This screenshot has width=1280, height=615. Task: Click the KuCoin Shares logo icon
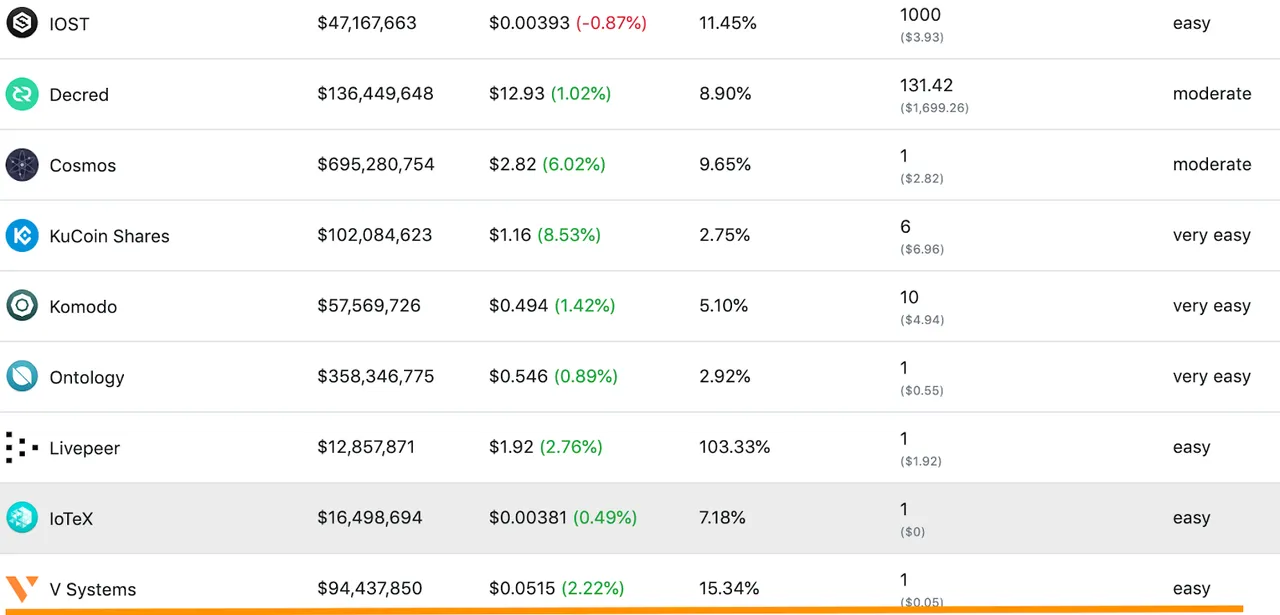click(x=22, y=235)
